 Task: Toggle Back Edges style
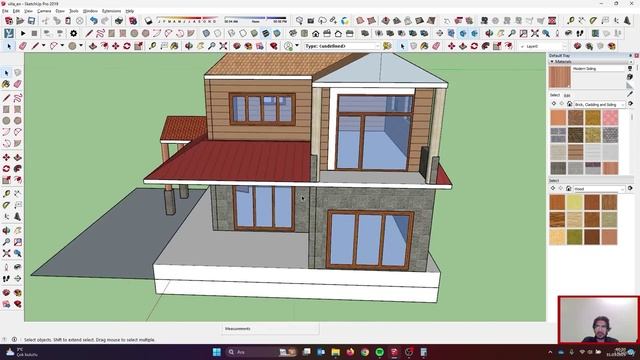tap(218, 33)
